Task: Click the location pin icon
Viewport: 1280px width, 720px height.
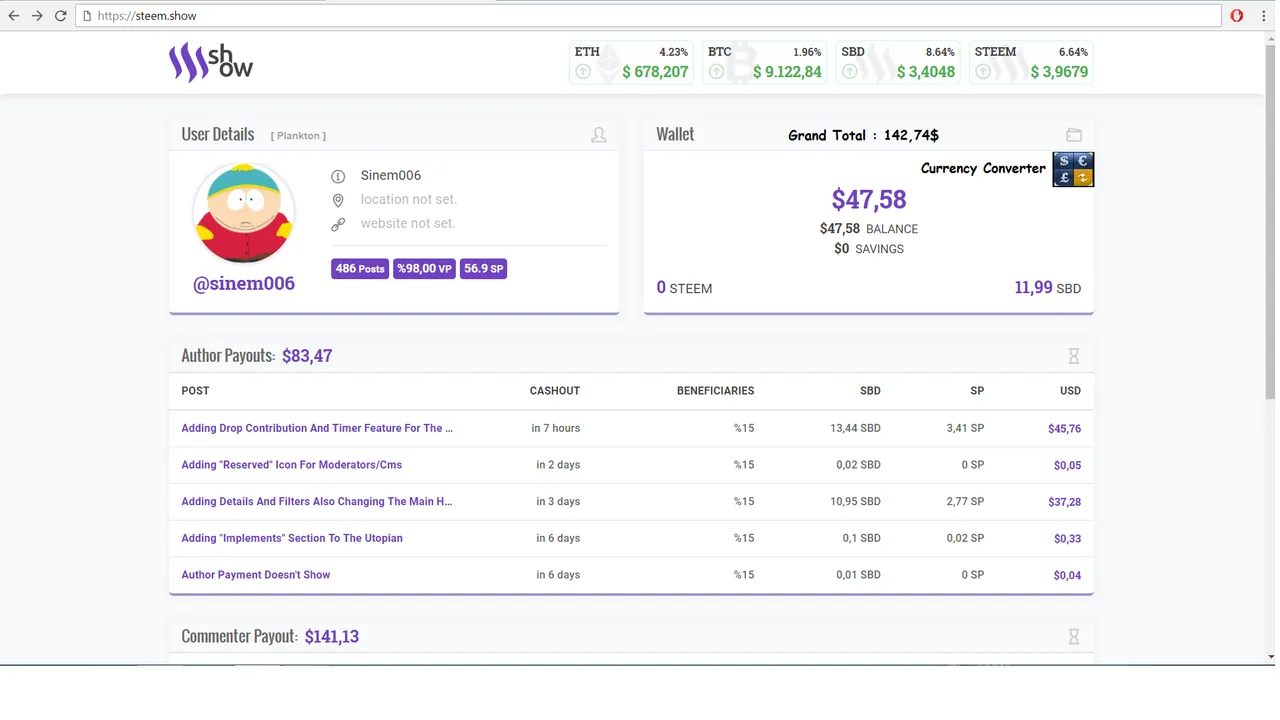Action: coord(338,200)
